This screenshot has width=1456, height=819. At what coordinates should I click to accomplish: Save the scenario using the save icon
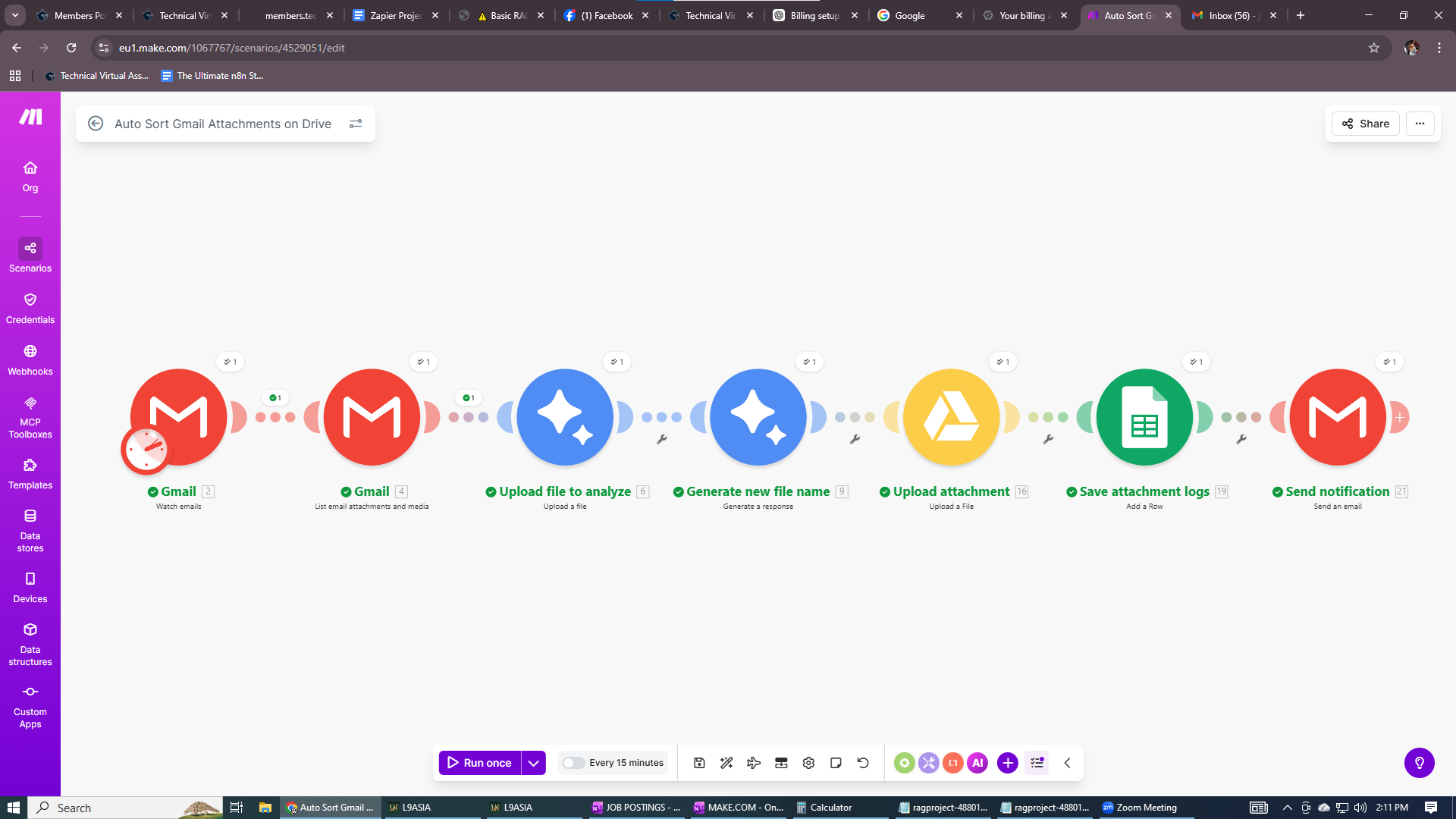[x=698, y=763]
